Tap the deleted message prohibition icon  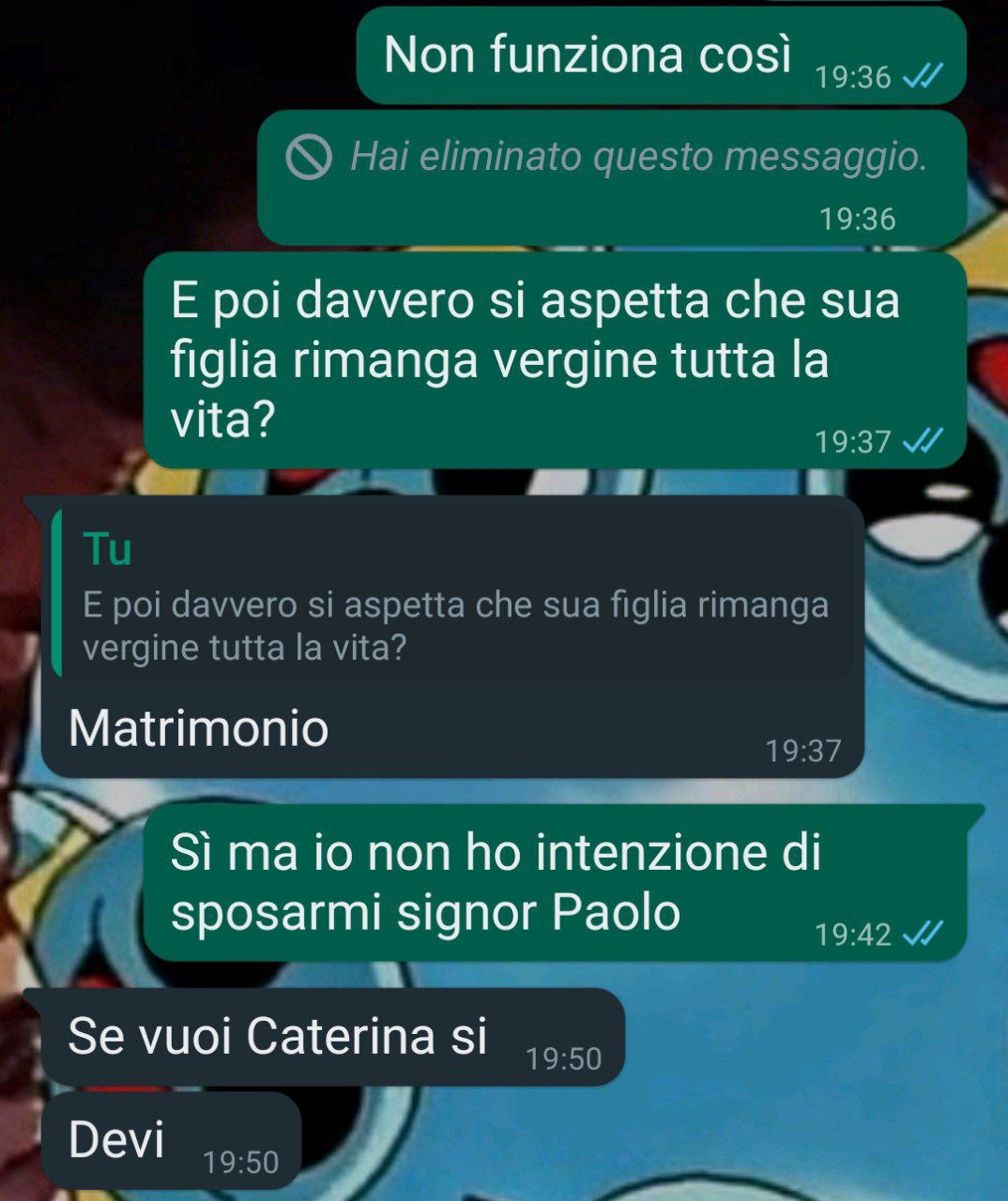[x=309, y=157]
